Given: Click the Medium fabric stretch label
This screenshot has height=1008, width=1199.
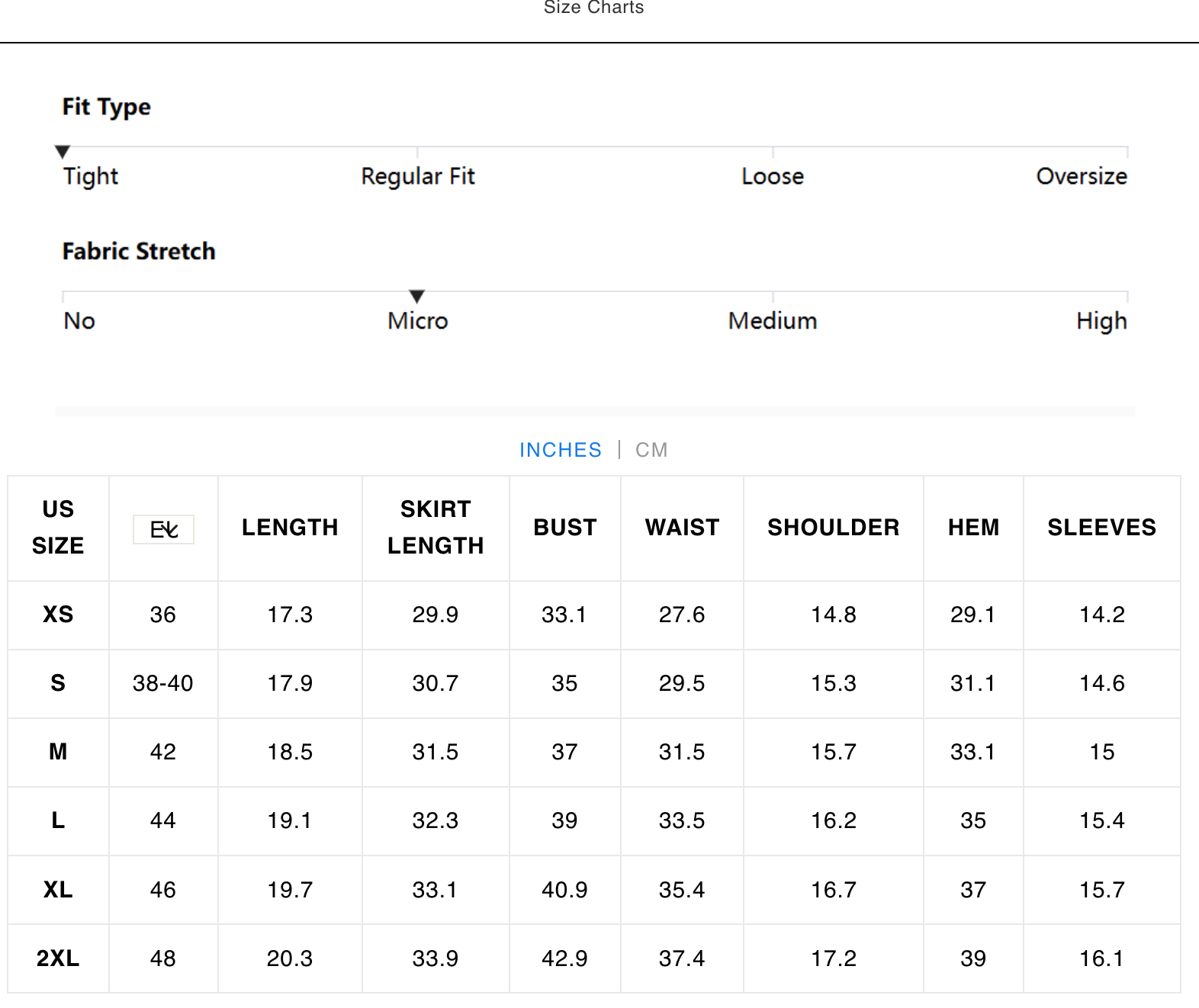Looking at the screenshot, I should (x=772, y=321).
